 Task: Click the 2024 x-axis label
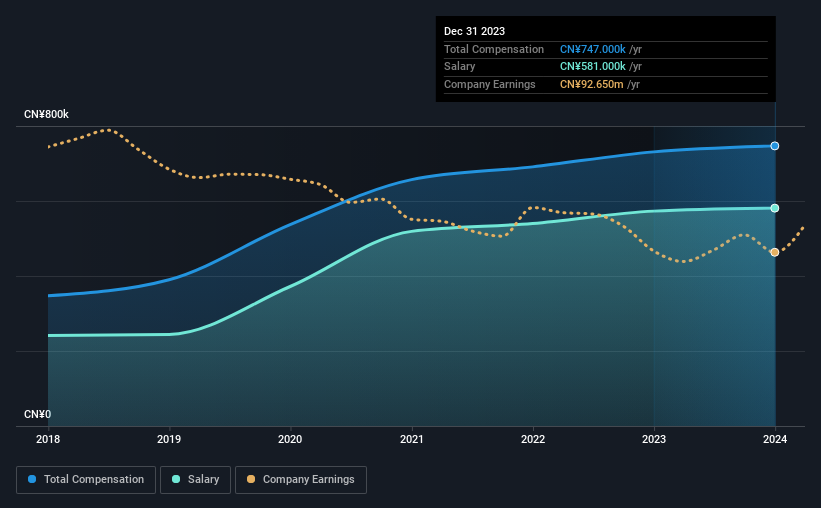[x=775, y=439]
